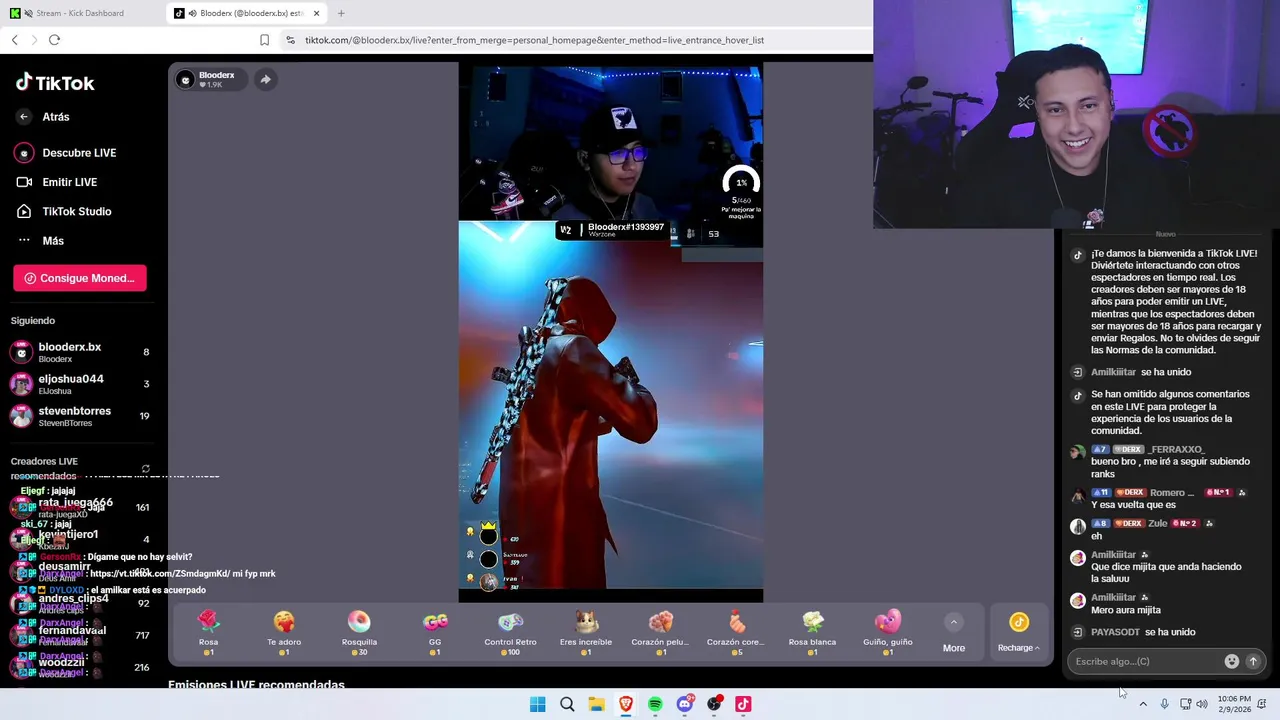This screenshot has width=1280, height=720.
Task: Send the Rosquilla gift
Action: pos(359,632)
